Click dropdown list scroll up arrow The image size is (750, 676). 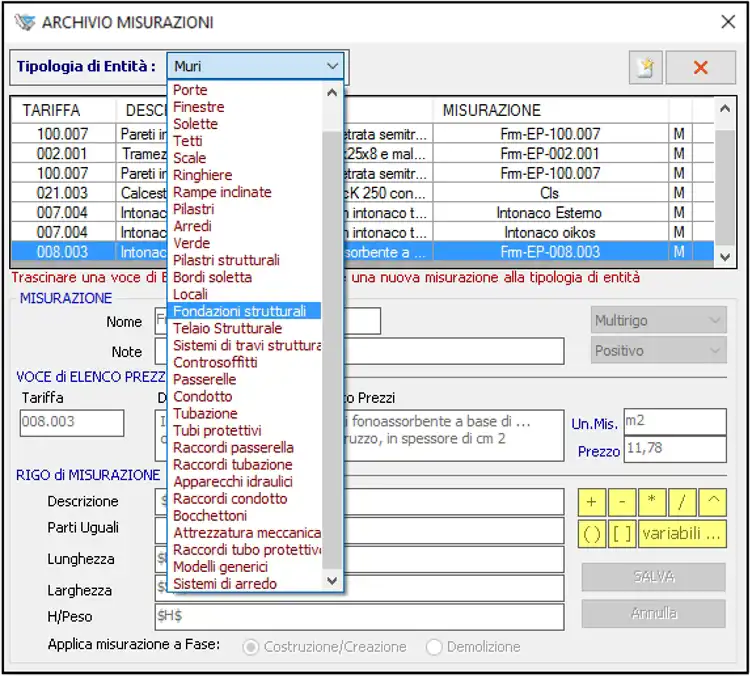tap(332, 92)
